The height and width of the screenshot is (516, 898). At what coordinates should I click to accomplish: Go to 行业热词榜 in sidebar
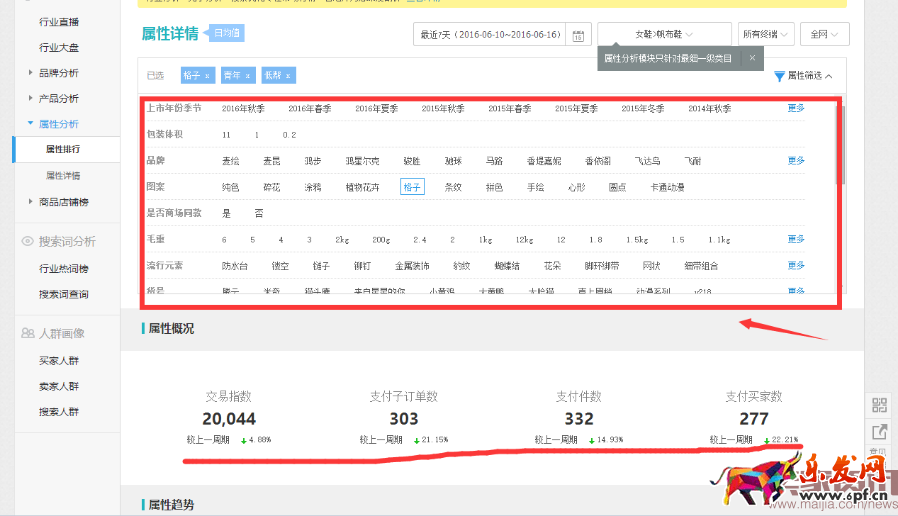pyautogui.click(x=63, y=269)
